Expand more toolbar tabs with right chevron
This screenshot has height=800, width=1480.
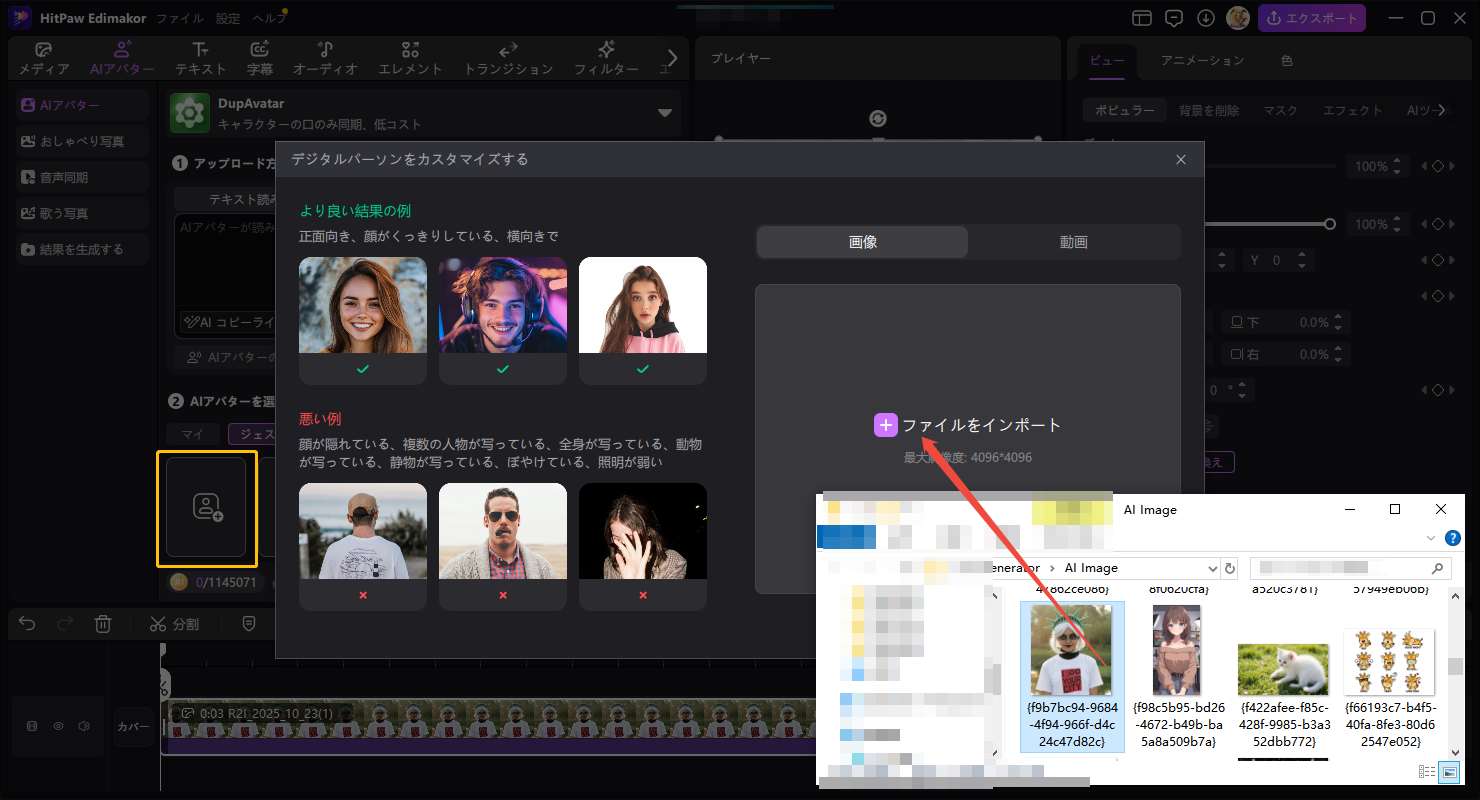pyautogui.click(x=672, y=58)
